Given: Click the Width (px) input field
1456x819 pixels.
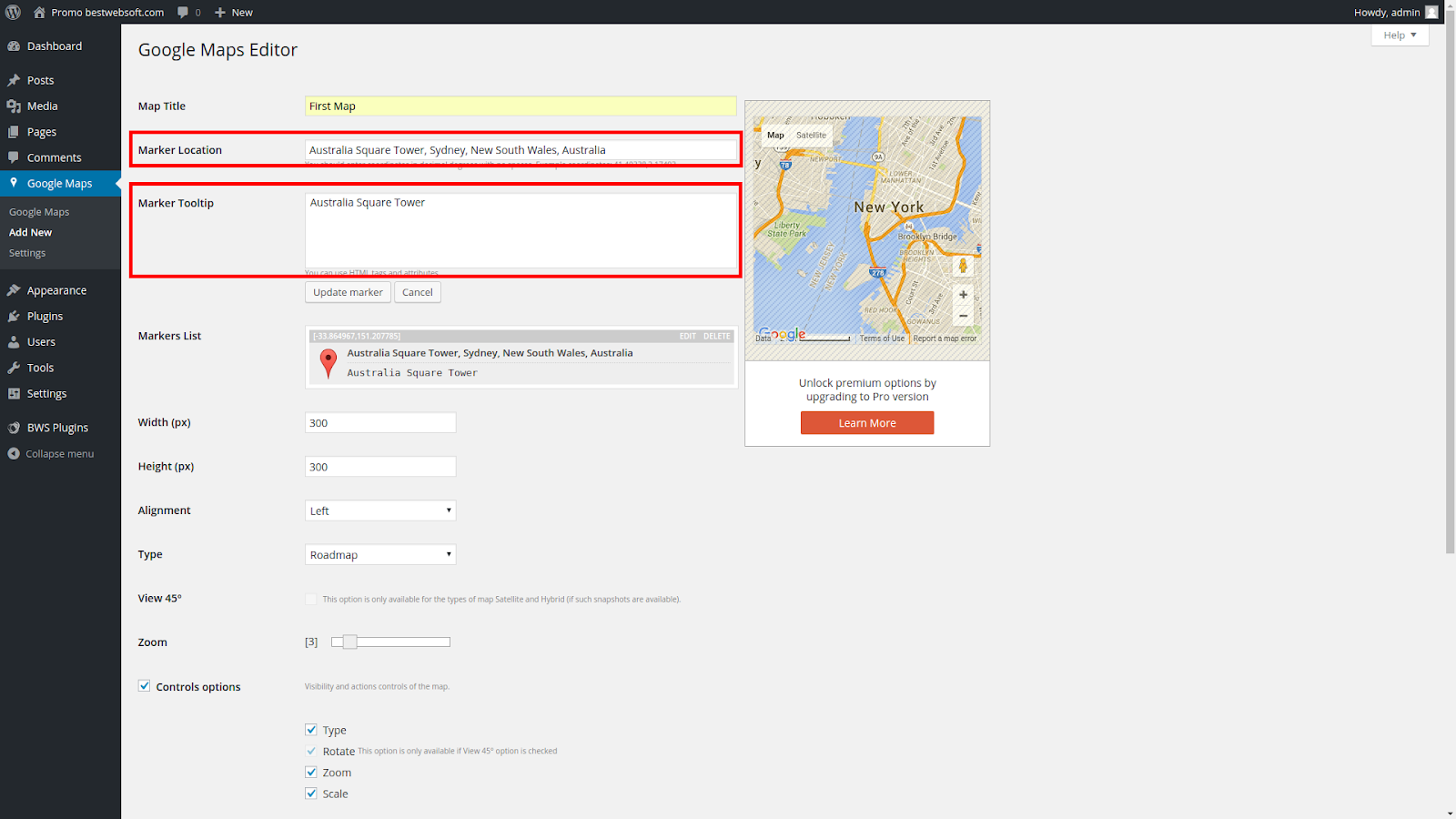Looking at the screenshot, I should click(x=380, y=422).
